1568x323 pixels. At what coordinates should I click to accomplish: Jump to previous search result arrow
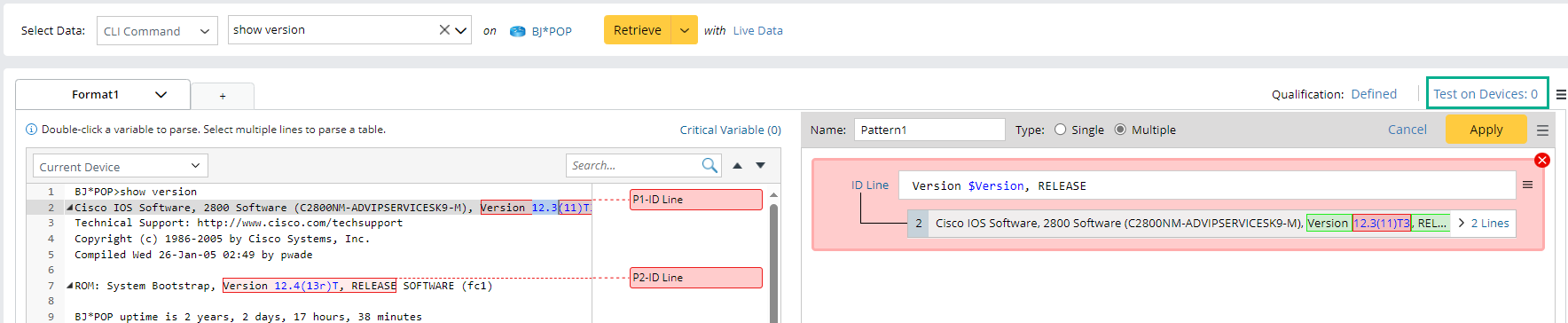click(x=738, y=165)
